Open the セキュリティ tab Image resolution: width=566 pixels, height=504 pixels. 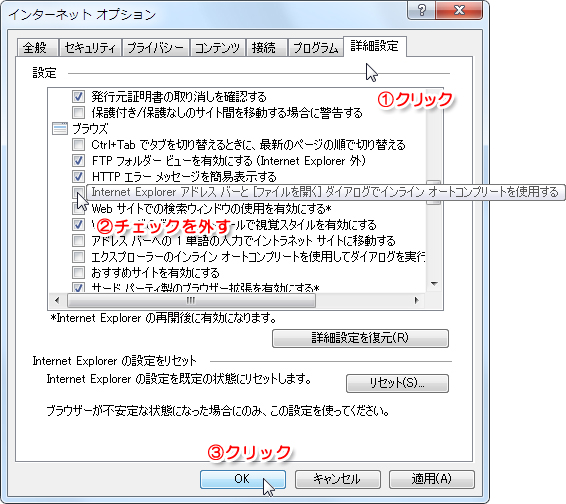(90, 48)
